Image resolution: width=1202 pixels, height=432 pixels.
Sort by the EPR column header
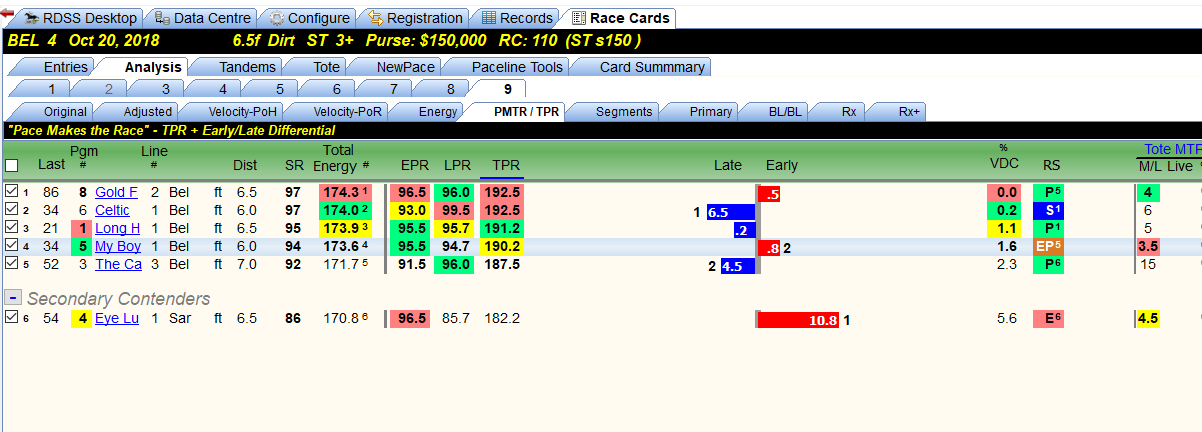coord(414,165)
